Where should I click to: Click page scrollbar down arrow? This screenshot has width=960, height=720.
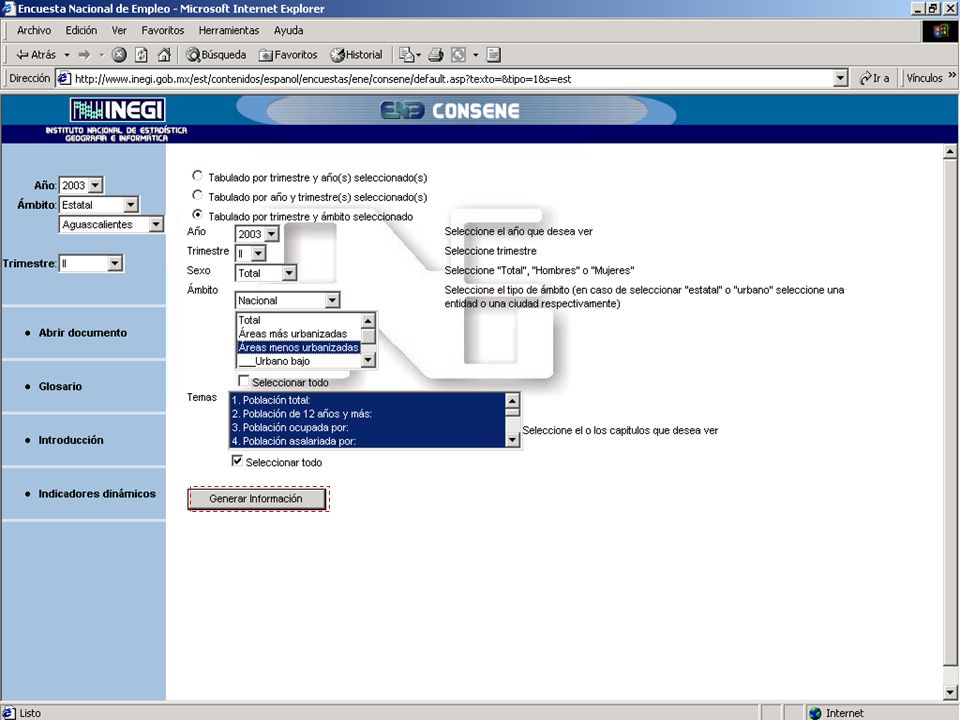pos(950,693)
